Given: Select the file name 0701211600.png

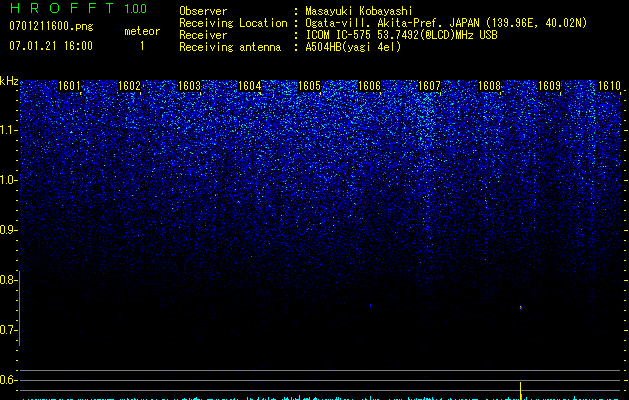Looking at the screenshot, I should [x=51, y=27].
